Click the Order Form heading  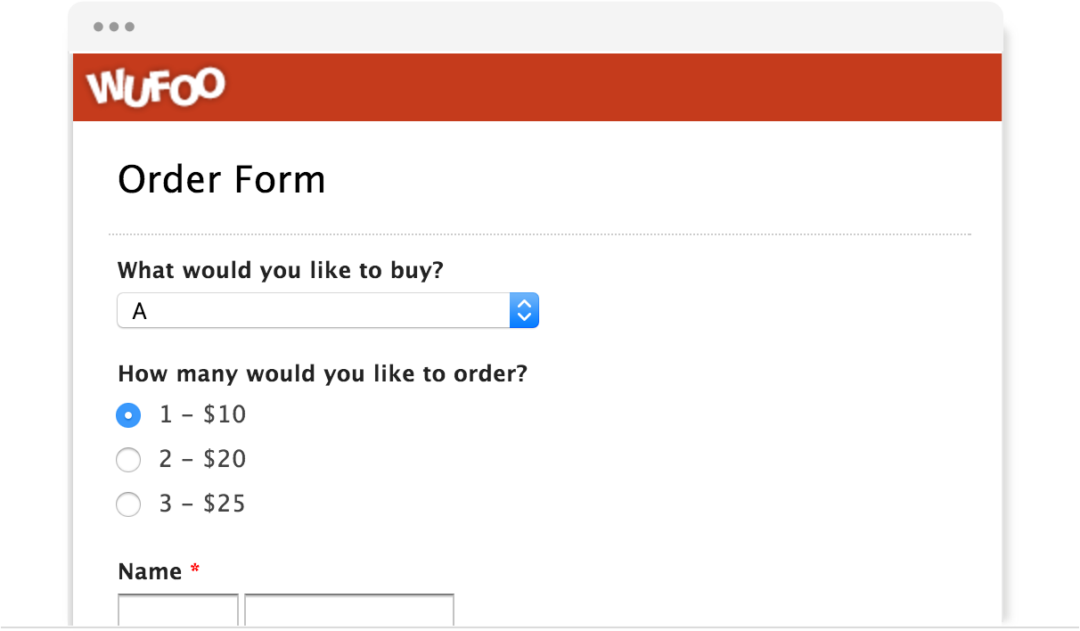pos(221,180)
